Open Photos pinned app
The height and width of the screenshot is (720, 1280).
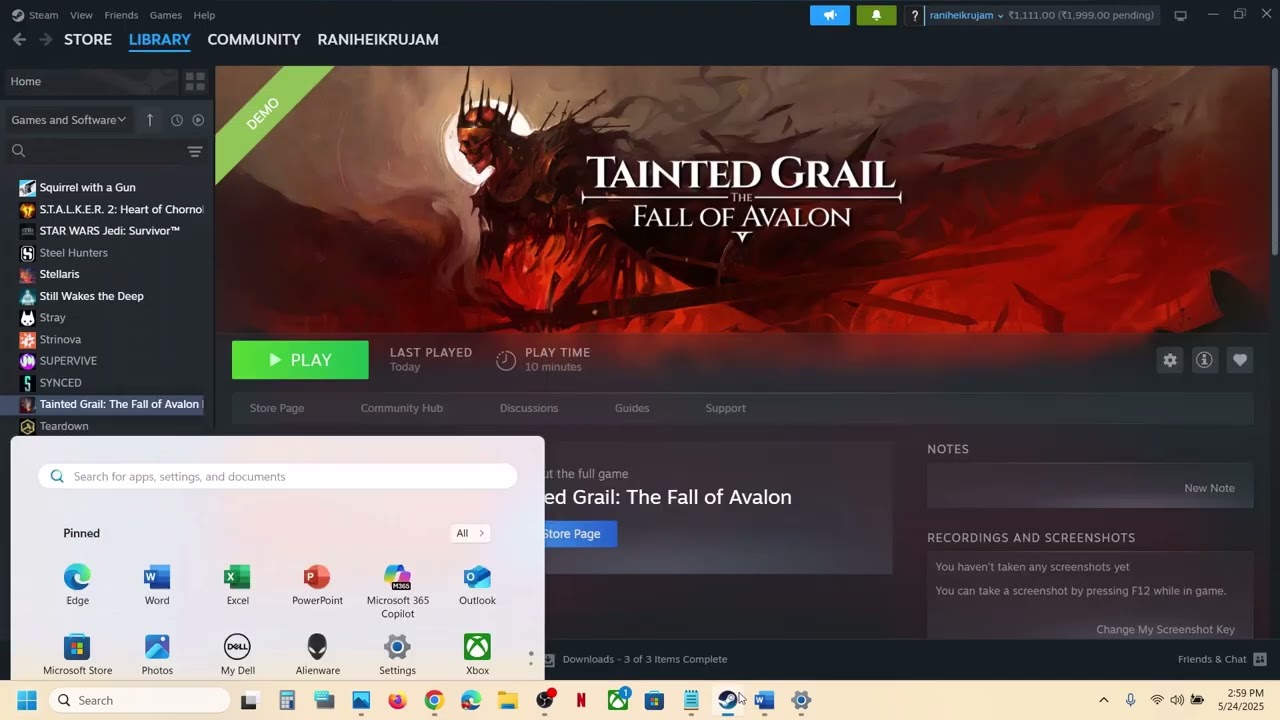point(157,655)
